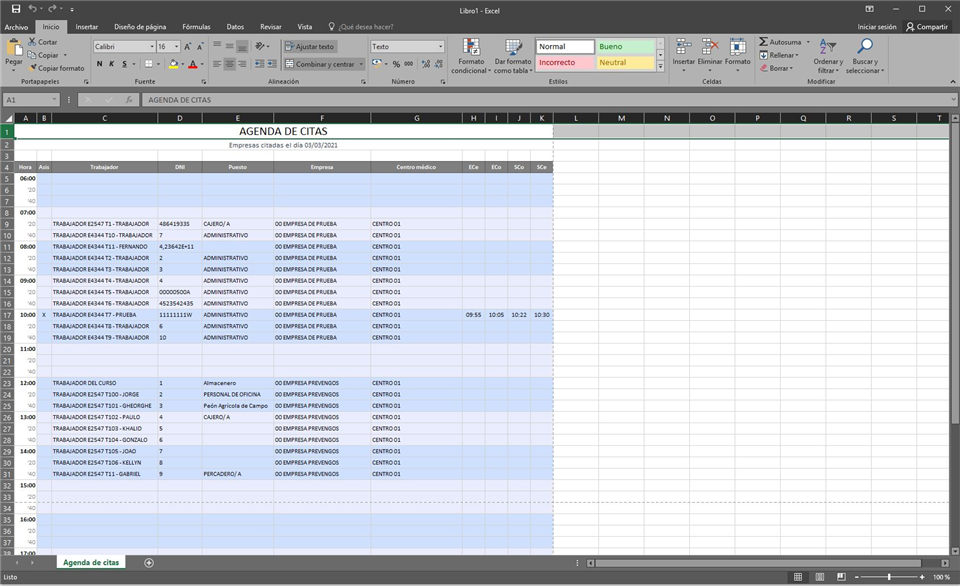This screenshot has width=960, height=586.
Task: Toggle italic formatting (K)
Action: pos(112,64)
